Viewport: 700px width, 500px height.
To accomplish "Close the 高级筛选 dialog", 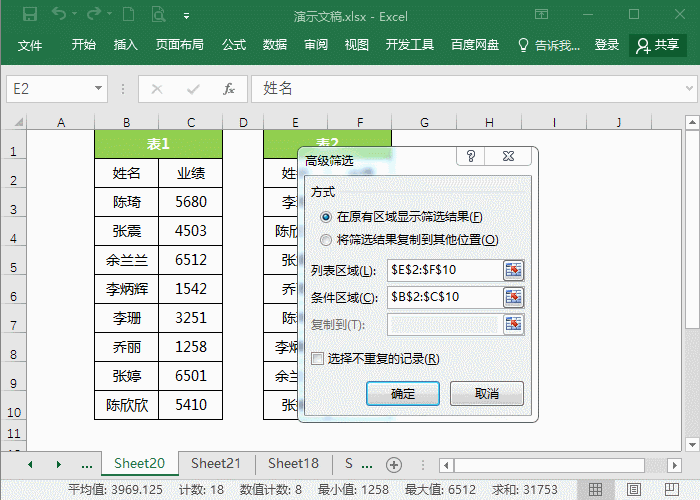I will click(x=508, y=156).
